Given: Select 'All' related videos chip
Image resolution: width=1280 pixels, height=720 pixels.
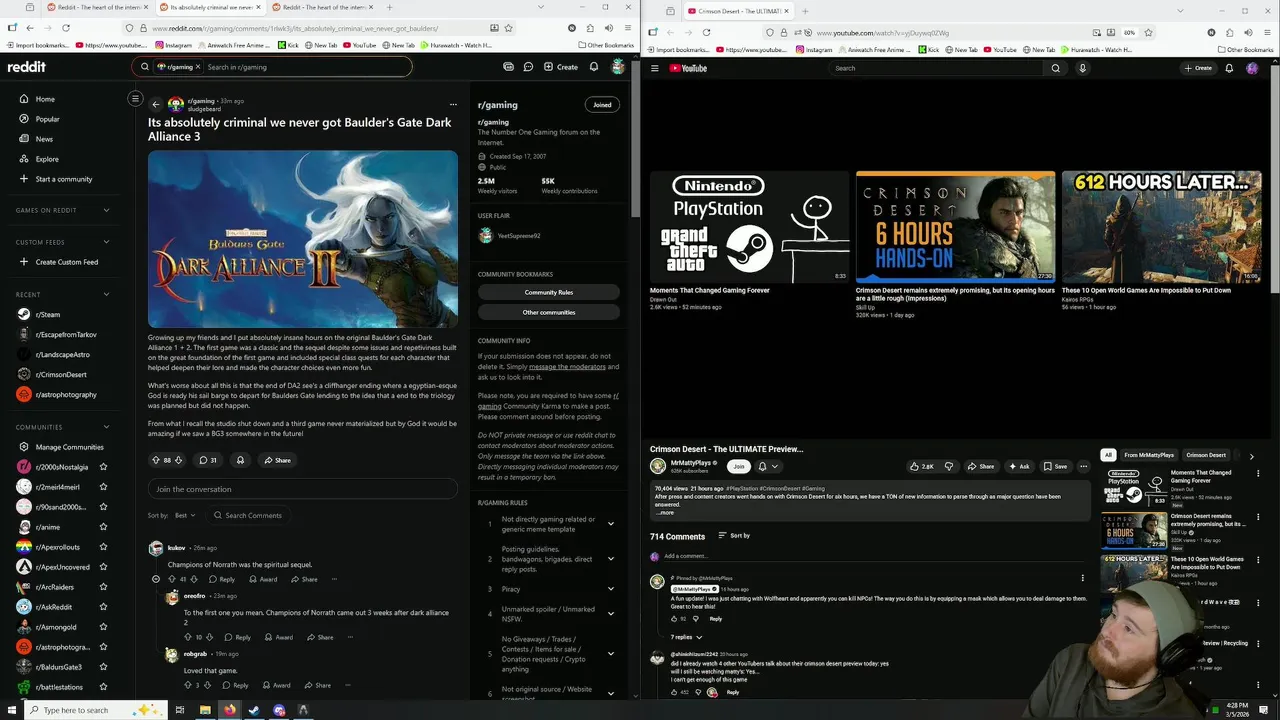Looking at the screenshot, I should point(1108,455).
